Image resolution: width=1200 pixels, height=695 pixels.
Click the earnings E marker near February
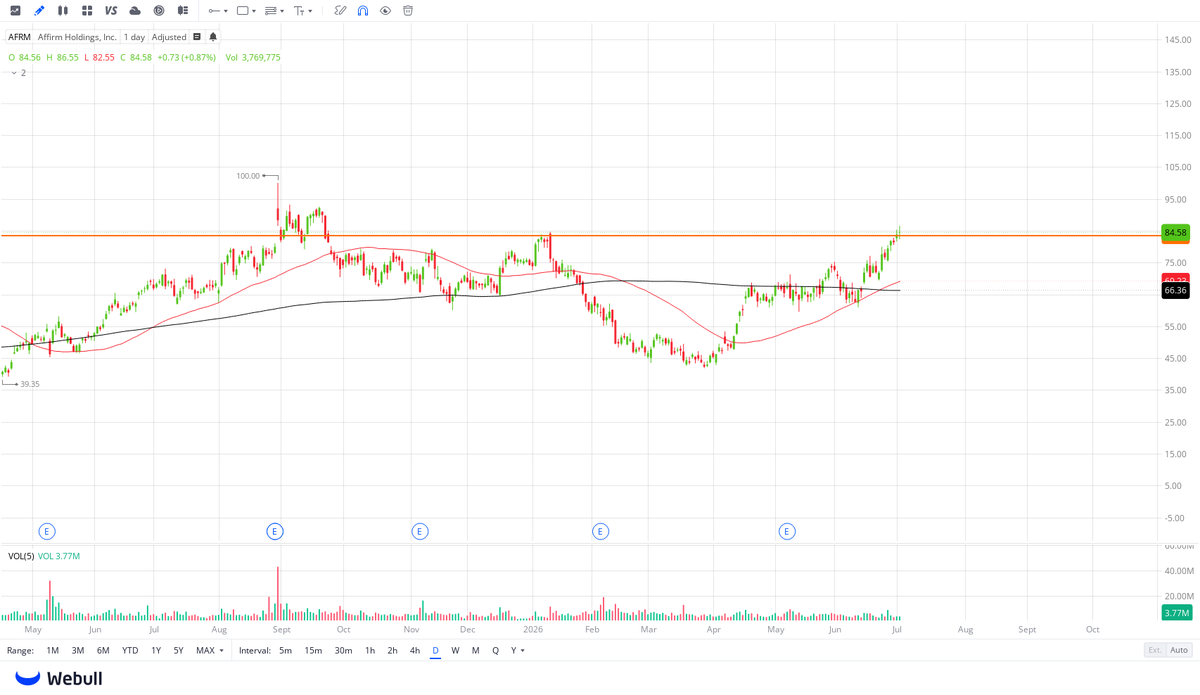coord(600,532)
